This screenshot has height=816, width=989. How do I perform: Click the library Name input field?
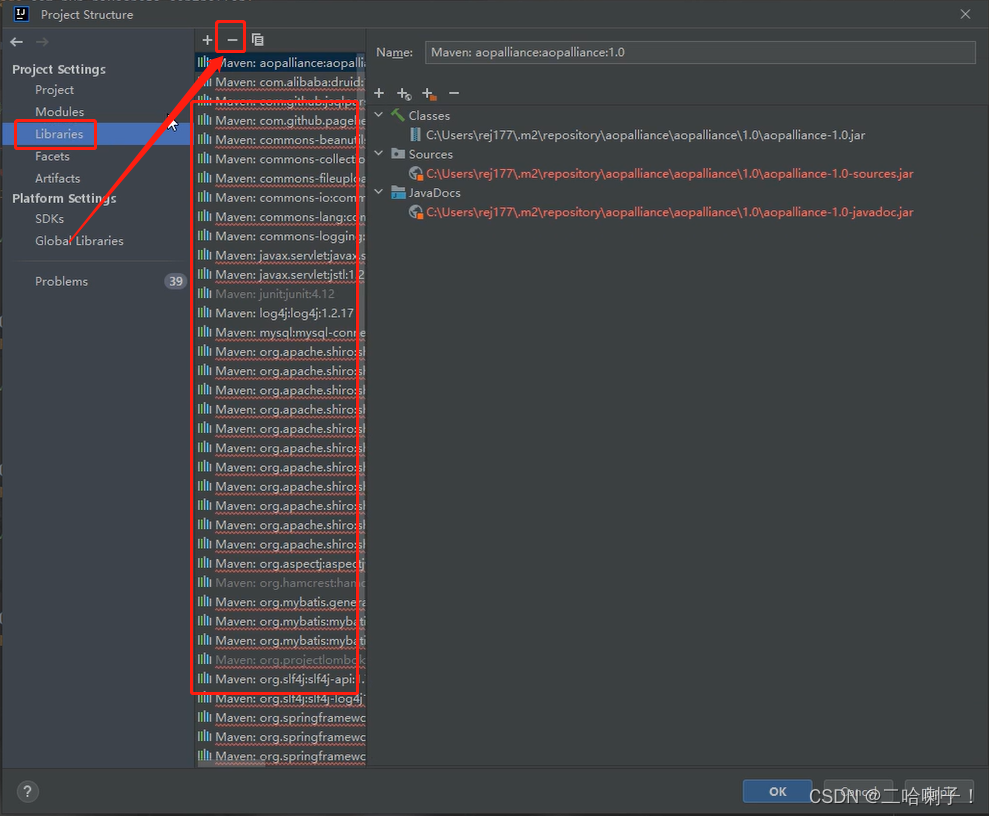(x=700, y=52)
